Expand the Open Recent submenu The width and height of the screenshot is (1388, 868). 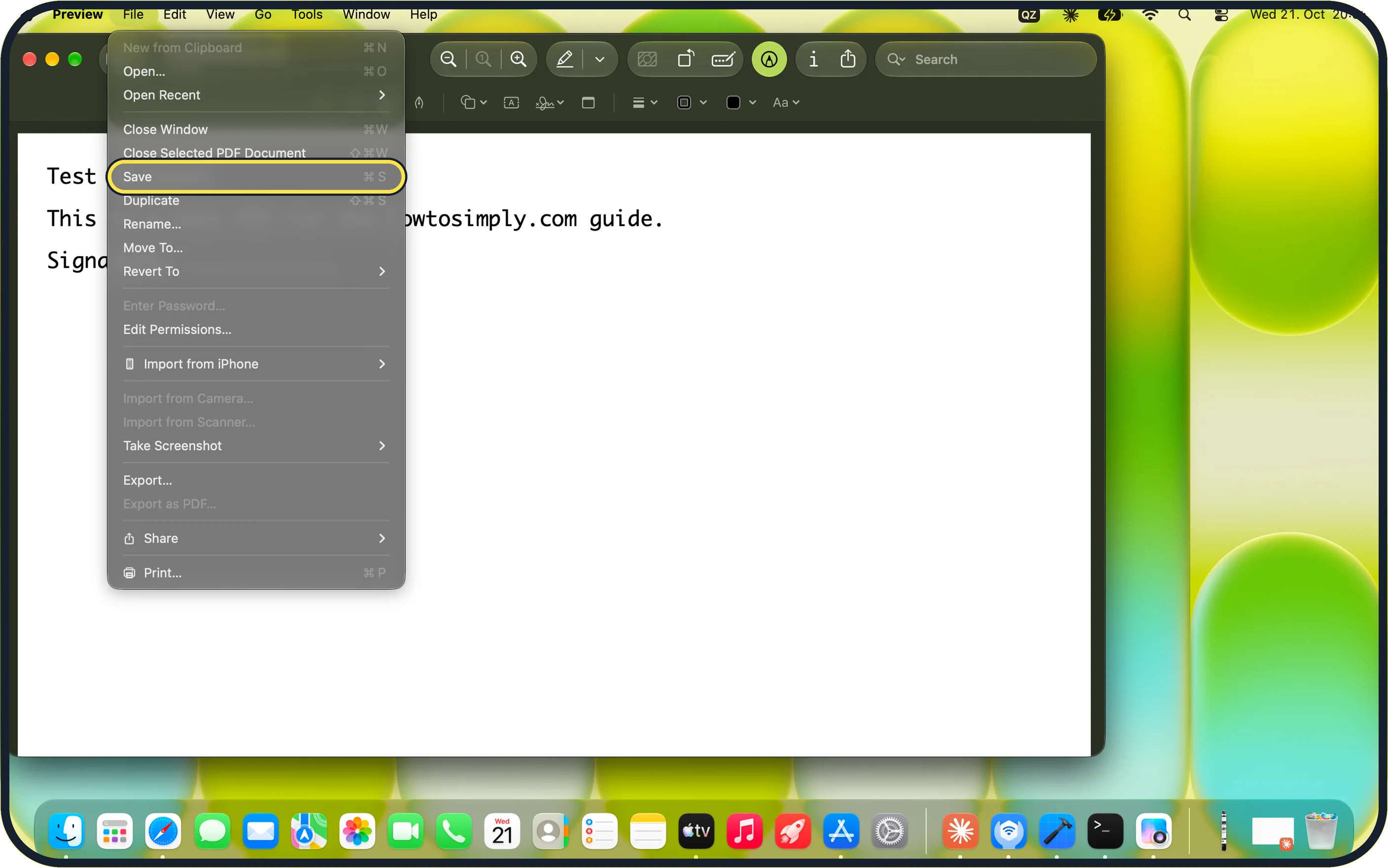pos(256,95)
